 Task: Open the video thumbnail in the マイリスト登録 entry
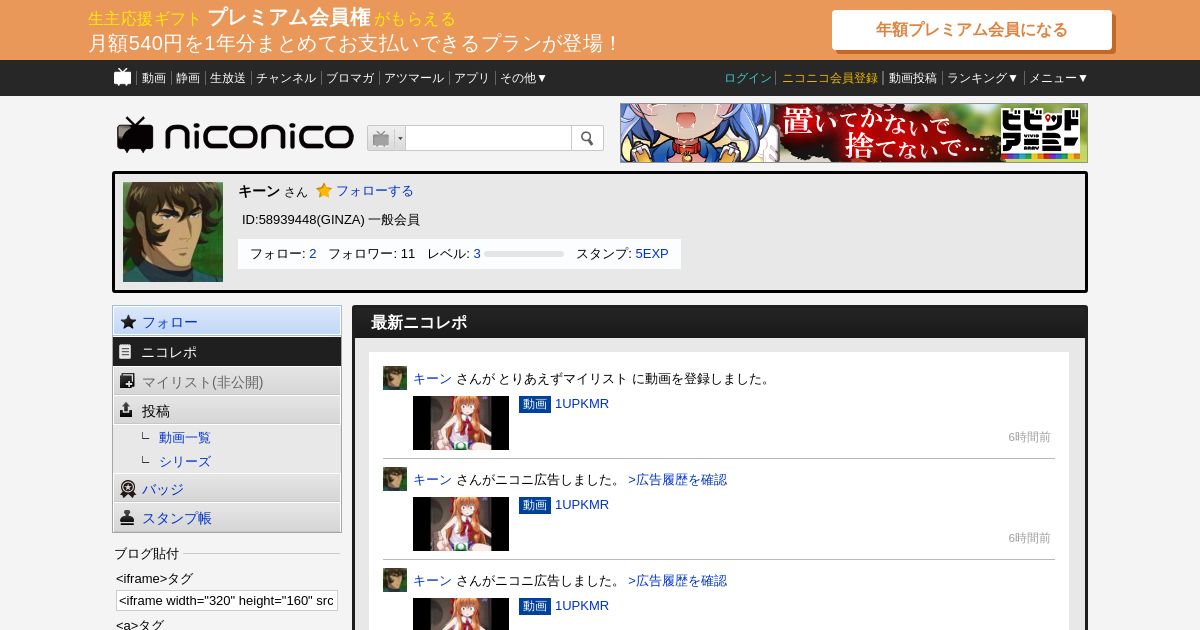pyautogui.click(x=461, y=423)
